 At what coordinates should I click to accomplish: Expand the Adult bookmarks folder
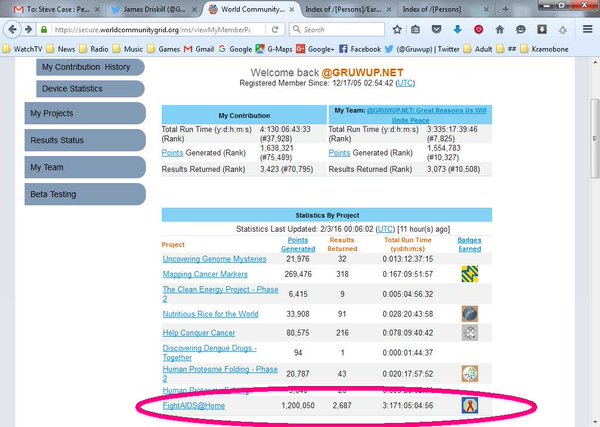478,49
